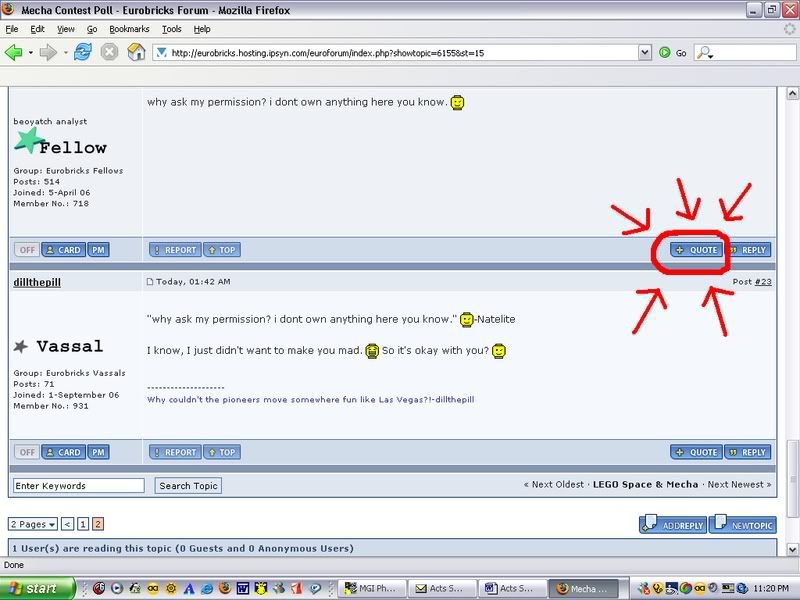The image size is (800, 600).
Task: Open the Bookmarks menu
Action: 129,30
